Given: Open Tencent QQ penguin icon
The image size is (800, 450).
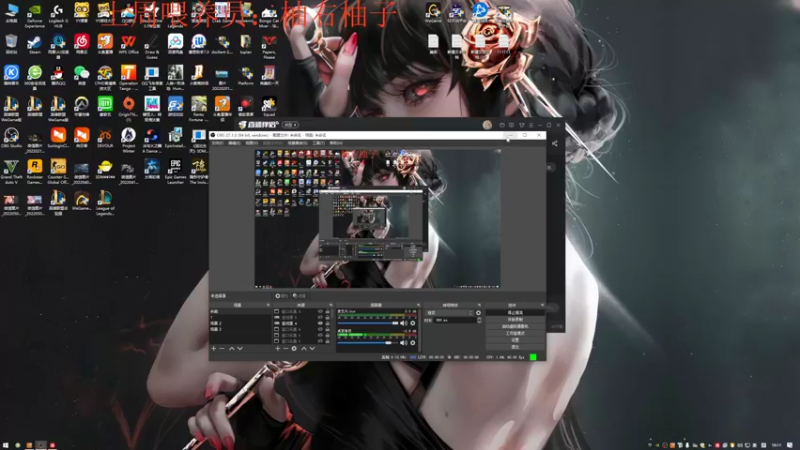Looking at the screenshot, I should (58, 77).
